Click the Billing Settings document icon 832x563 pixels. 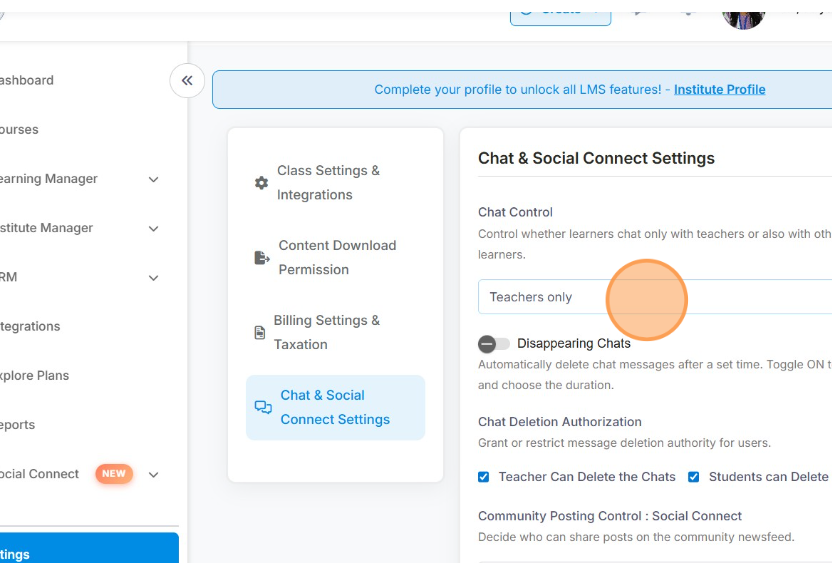click(x=260, y=333)
